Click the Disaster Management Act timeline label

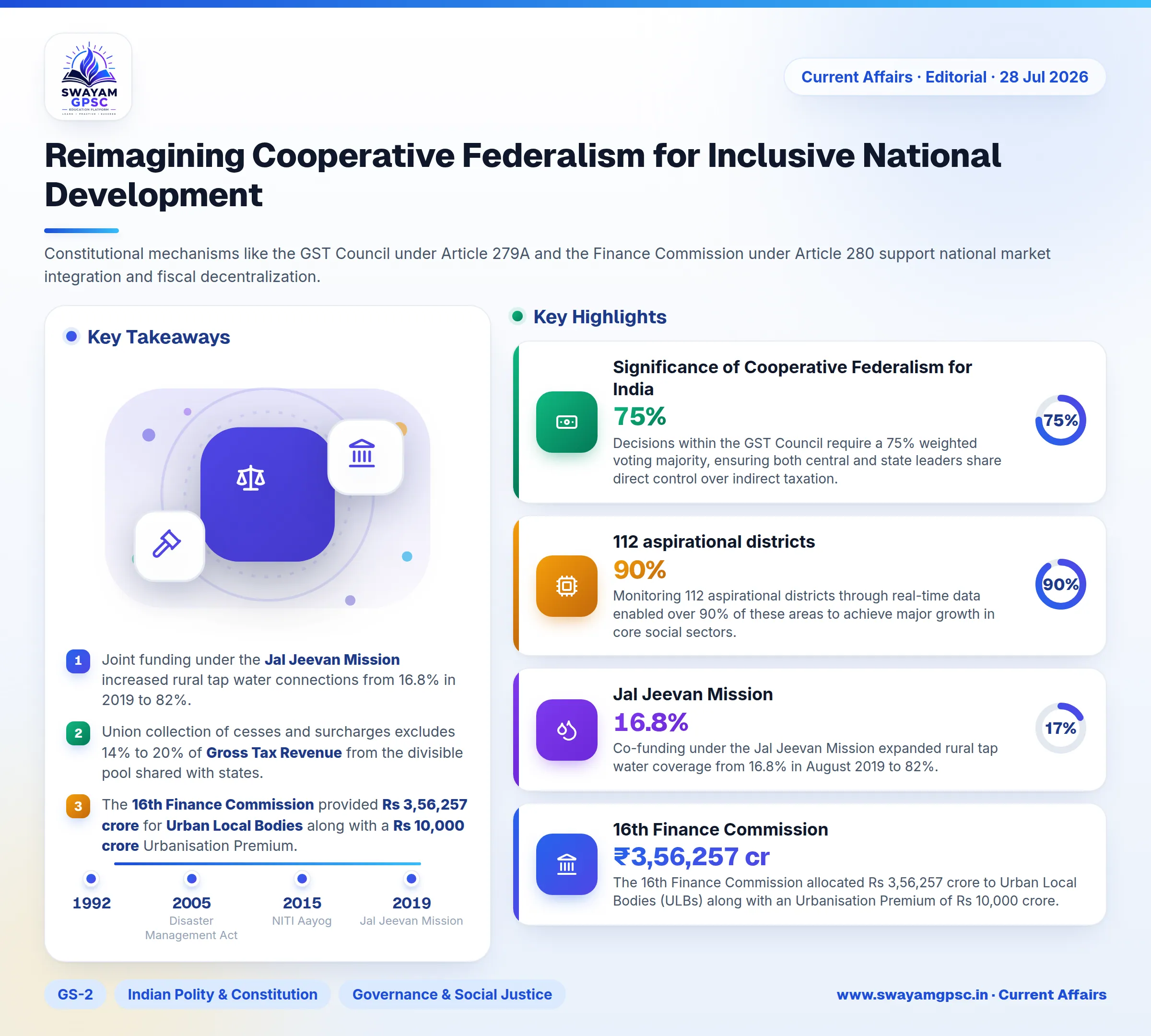(x=191, y=928)
